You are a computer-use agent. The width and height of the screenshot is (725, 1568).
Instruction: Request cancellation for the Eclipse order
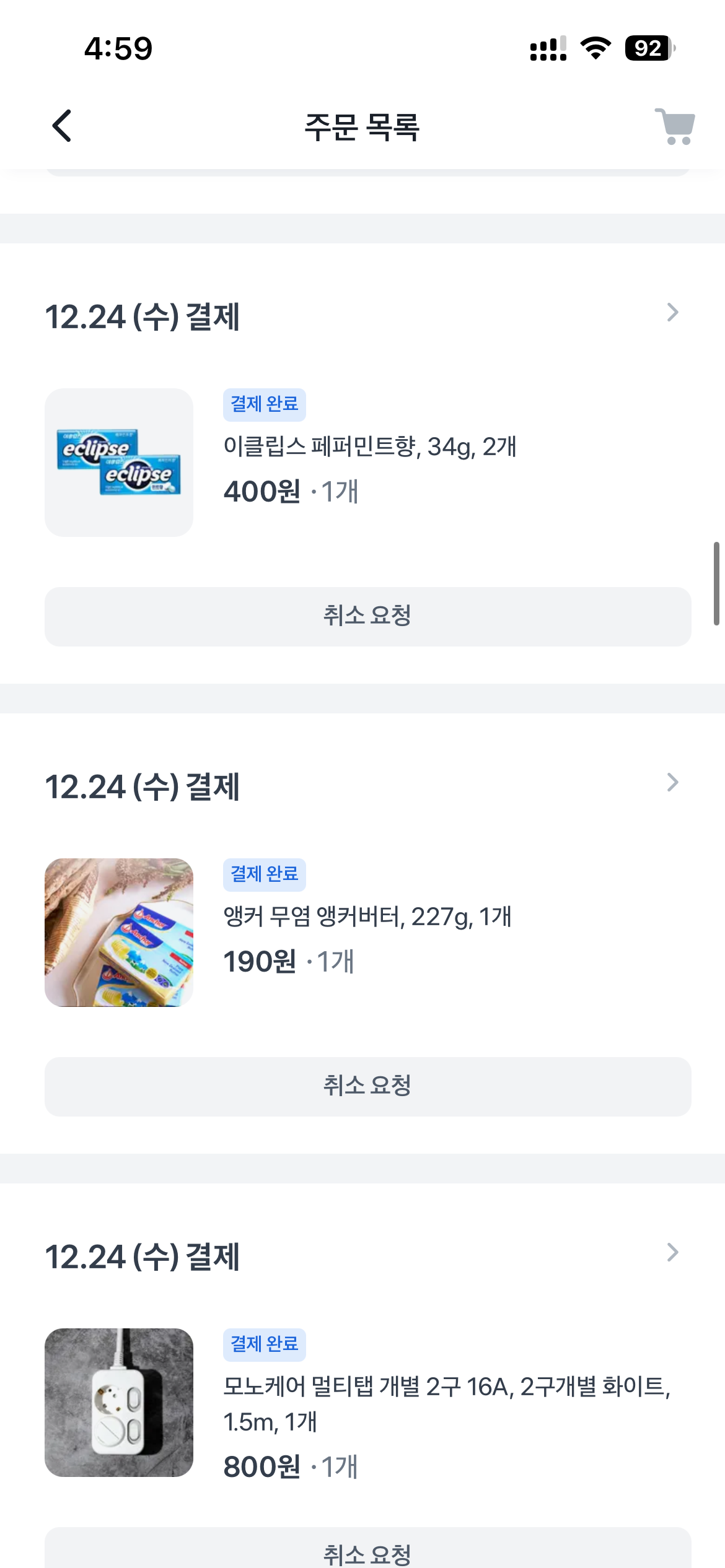pos(367,616)
